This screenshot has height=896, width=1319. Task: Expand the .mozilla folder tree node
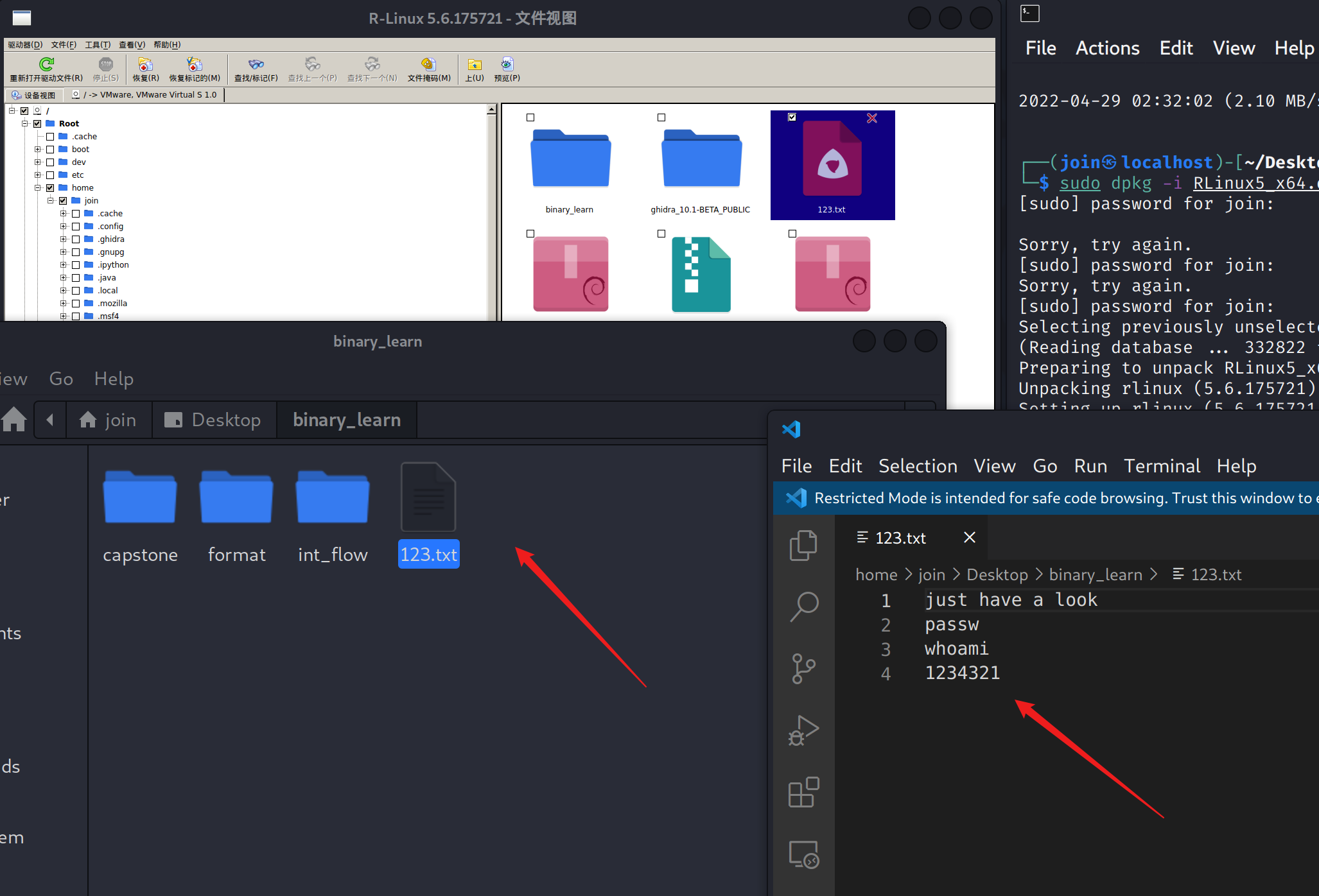tap(63, 304)
